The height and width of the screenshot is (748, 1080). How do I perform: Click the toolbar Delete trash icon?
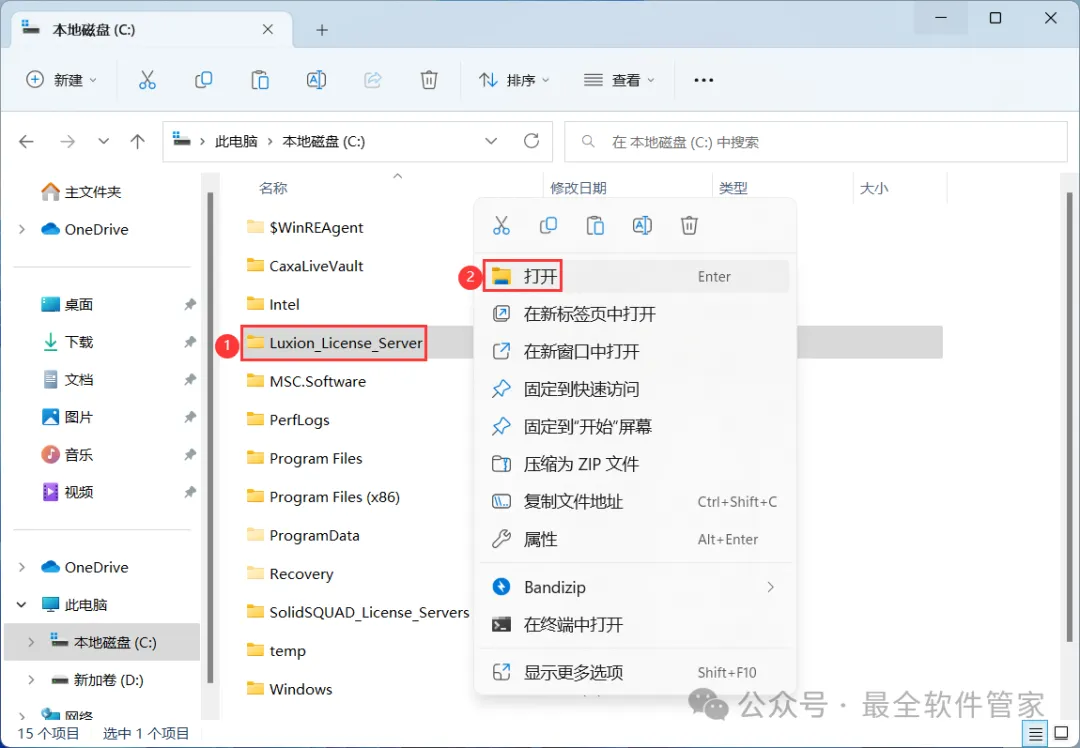coord(429,80)
